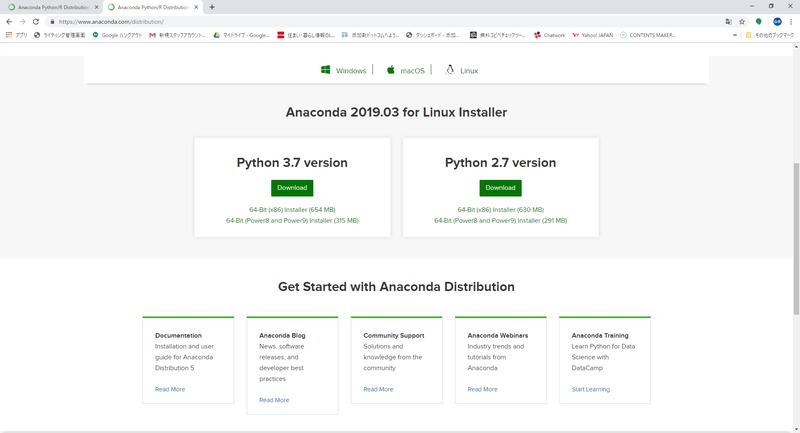Screen dimensions: 800x433
Task: Go back to the previous page
Action: point(9,21)
